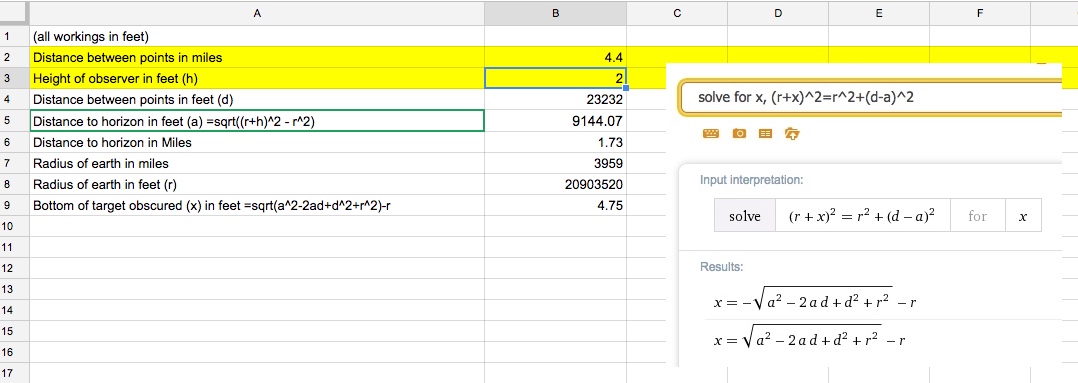Click cell with value 4.75
Viewport: 1078px width, 383px height.
tap(556, 205)
